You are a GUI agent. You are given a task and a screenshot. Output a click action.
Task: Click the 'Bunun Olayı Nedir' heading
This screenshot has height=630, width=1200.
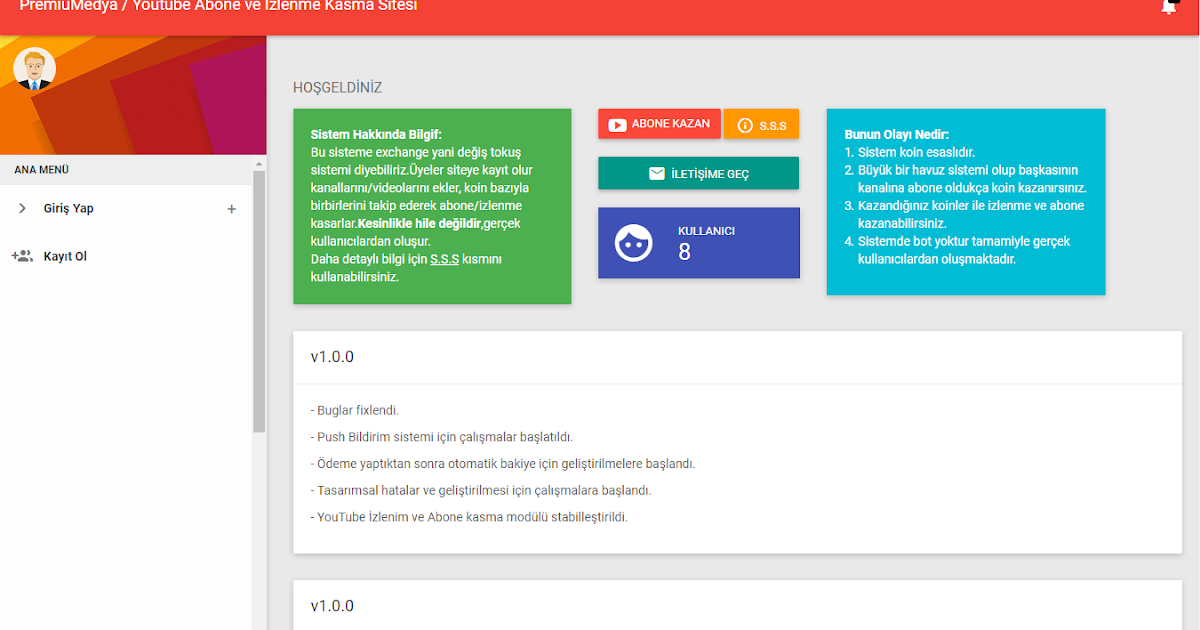(x=897, y=134)
